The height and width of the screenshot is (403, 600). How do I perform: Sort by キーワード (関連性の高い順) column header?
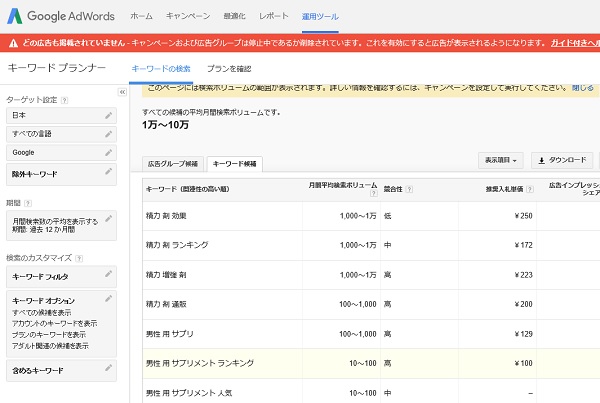pos(188,189)
